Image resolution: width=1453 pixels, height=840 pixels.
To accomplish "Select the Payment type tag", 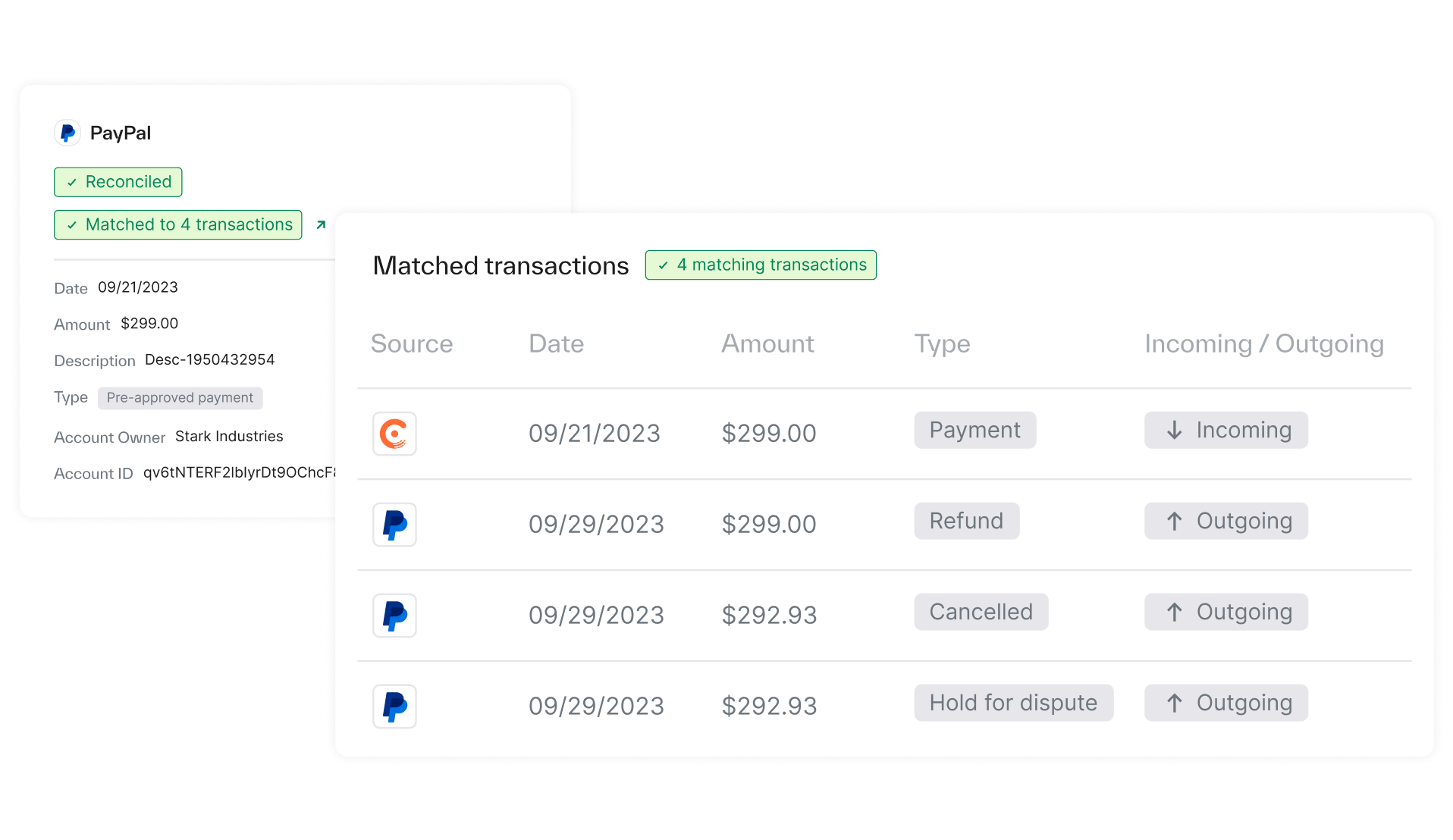I will (x=974, y=431).
